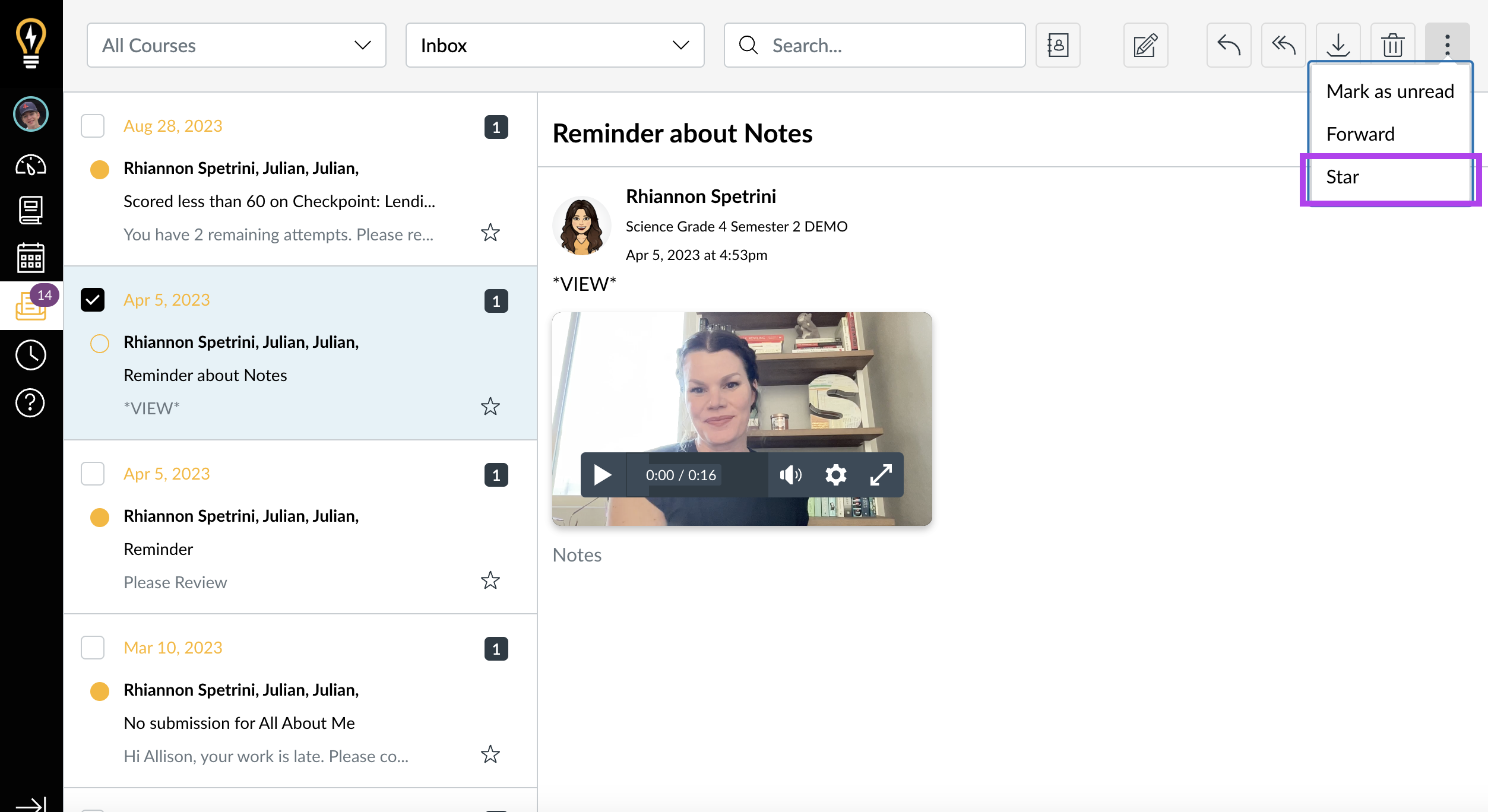This screenshot has height=812, width=1488.
Task: Archive conversation with the download-tray icon
Action: 1338,45
